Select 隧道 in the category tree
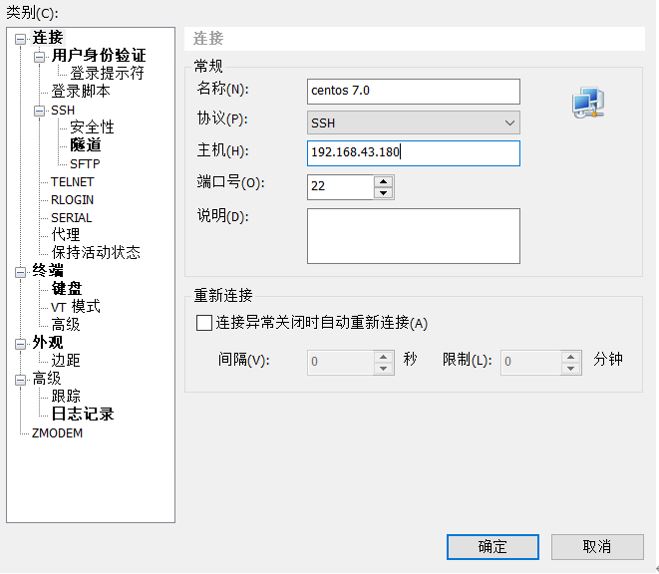The image size is (659, 574). (86, 145)
